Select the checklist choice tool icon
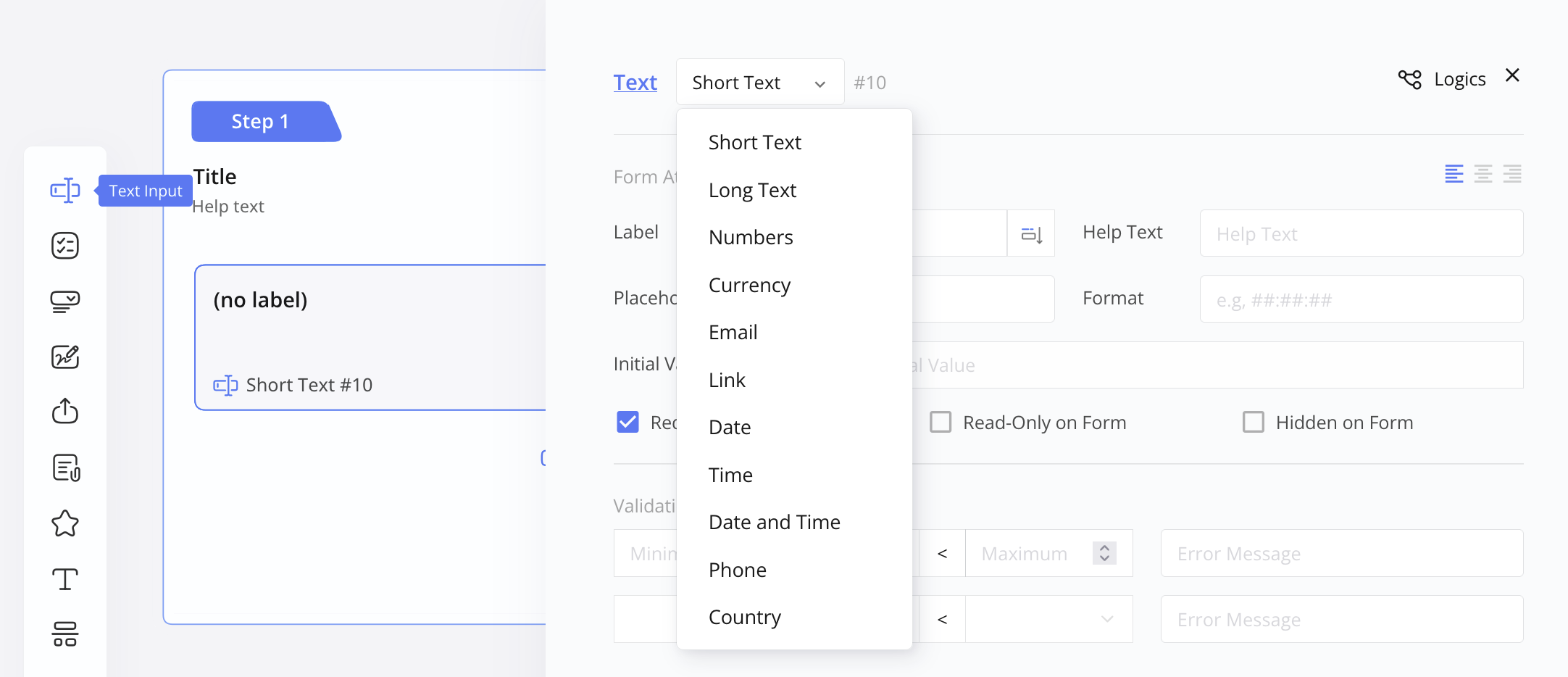This screenshot has height=677, width=1568. [x=65, y=246]
